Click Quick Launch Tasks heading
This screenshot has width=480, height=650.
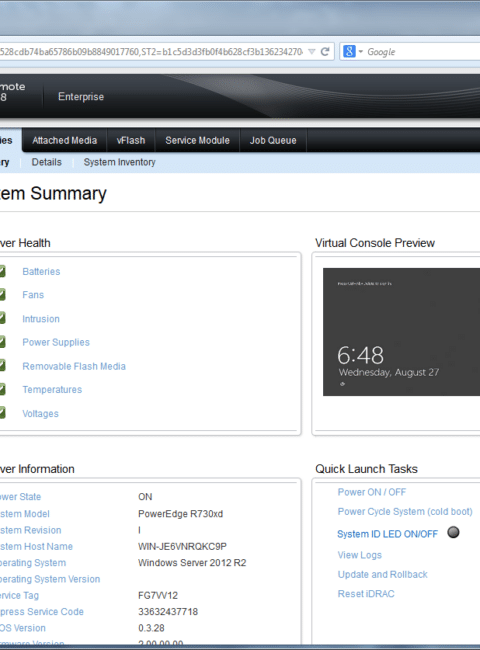(366, 469)
